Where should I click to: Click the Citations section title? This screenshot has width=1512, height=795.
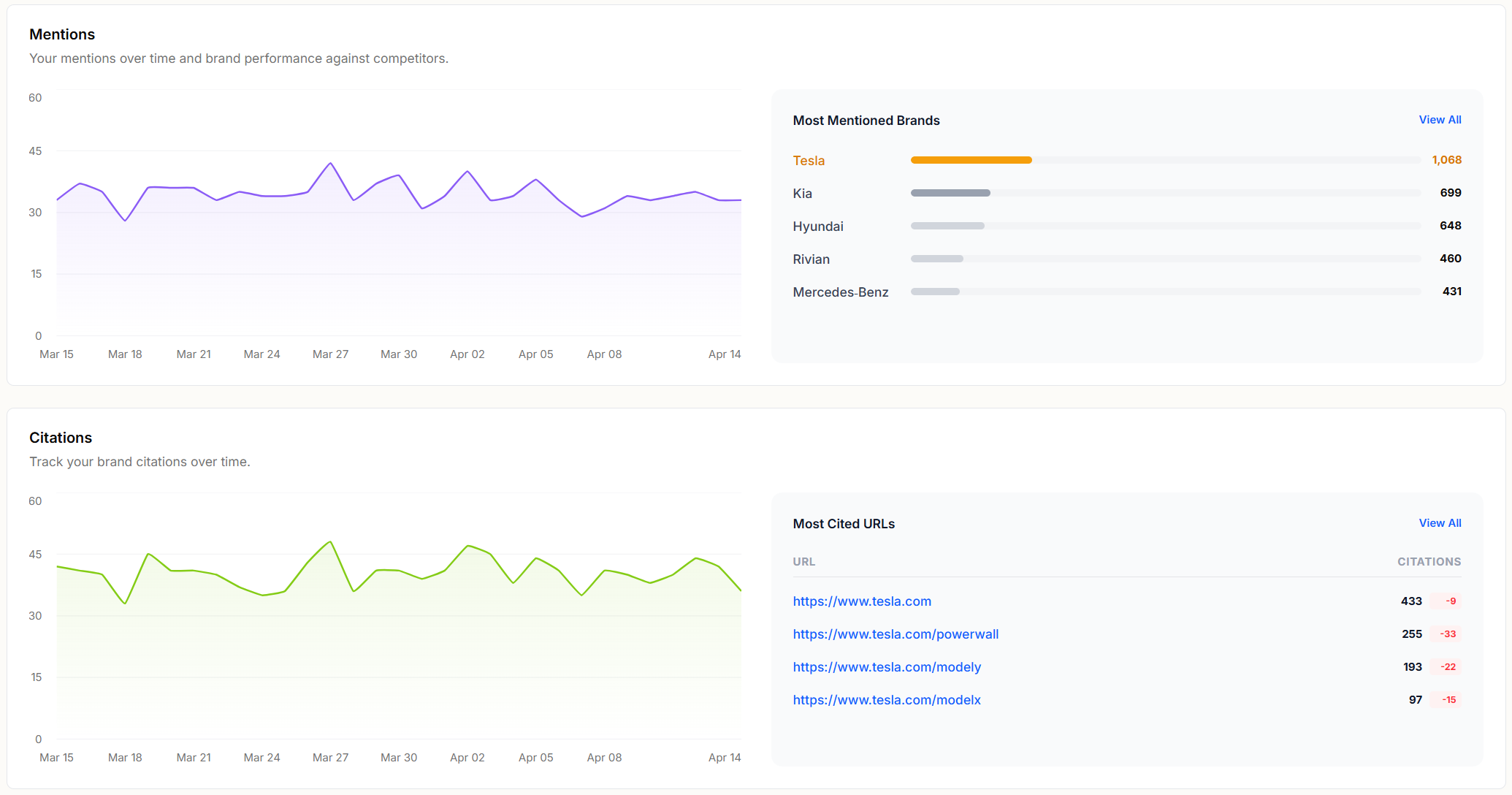pyautogui.click(x=61, y=437)
